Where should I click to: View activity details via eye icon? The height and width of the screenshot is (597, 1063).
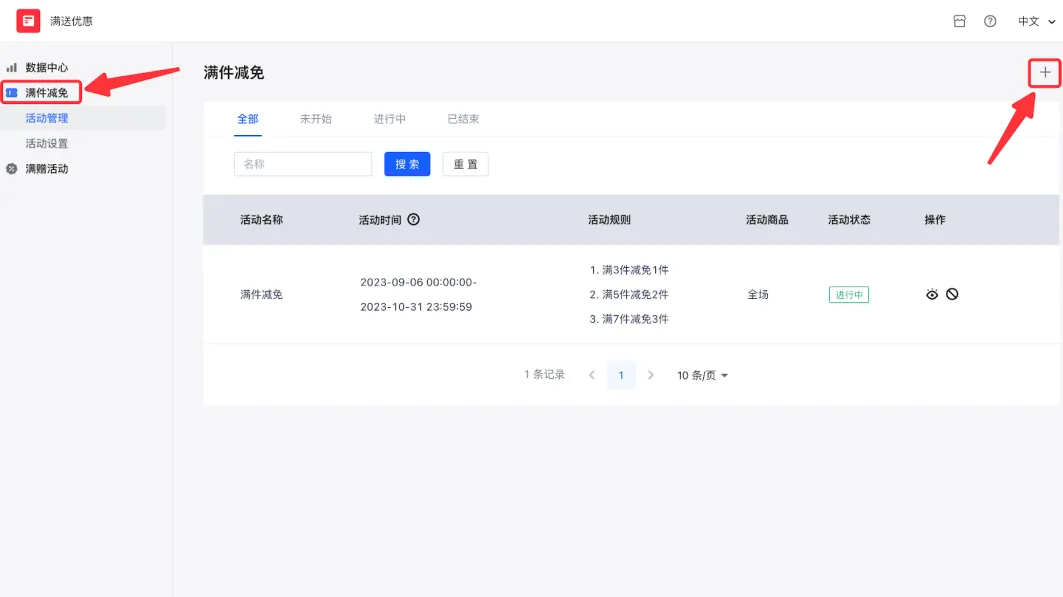click(x=932, y=294)
